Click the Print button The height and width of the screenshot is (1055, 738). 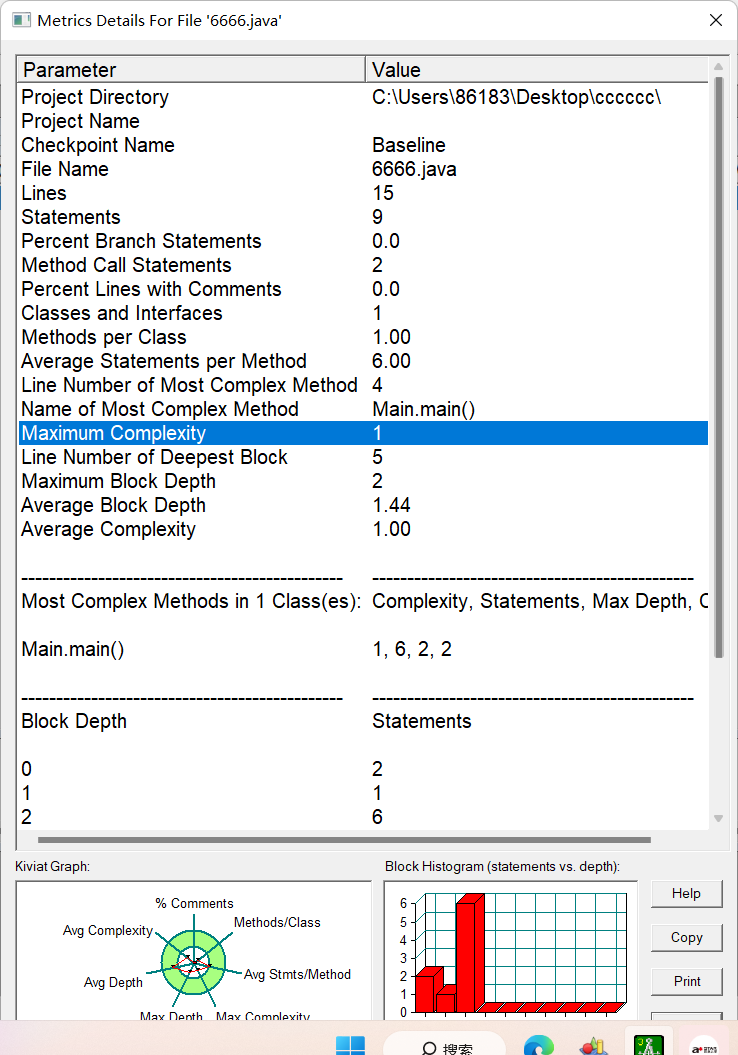coord(686,981)
